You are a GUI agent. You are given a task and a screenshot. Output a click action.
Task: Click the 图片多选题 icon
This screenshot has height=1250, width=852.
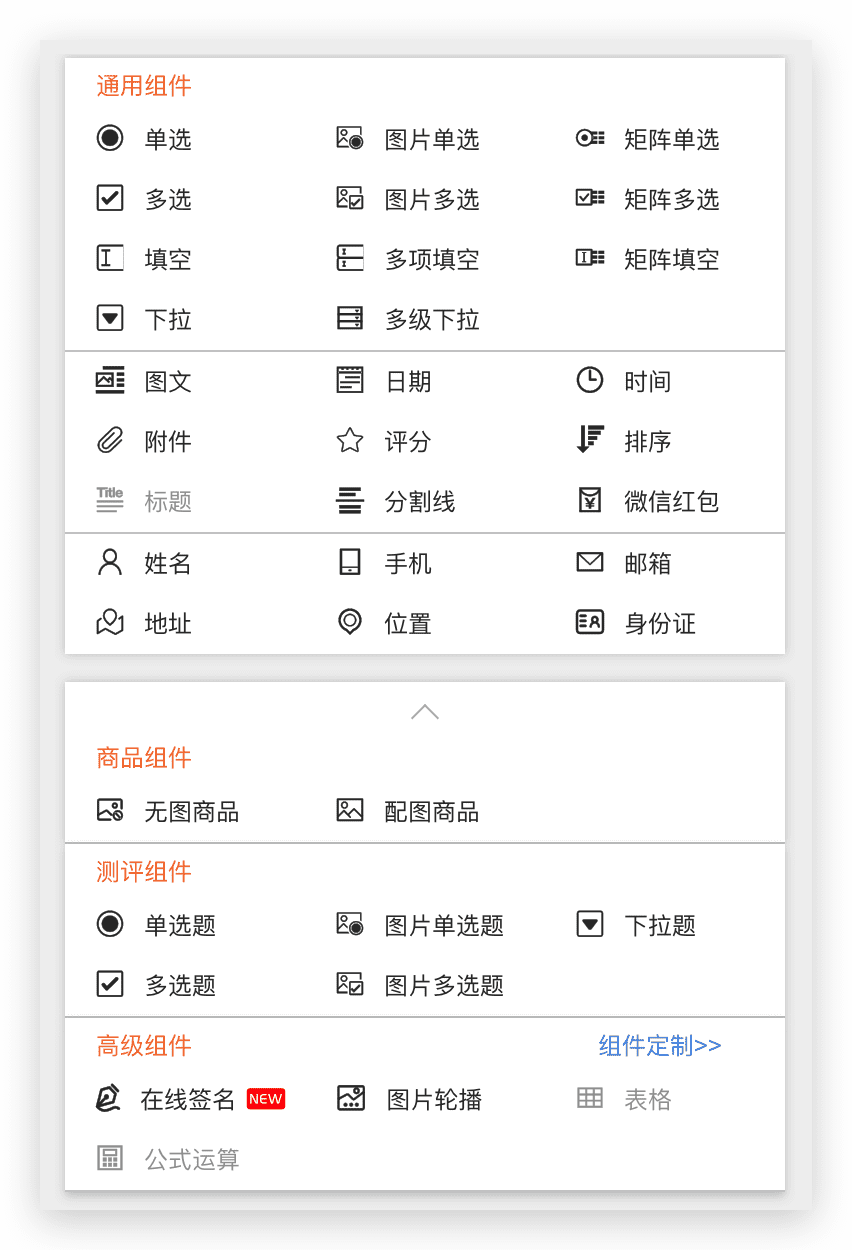[x=350, y=984]
